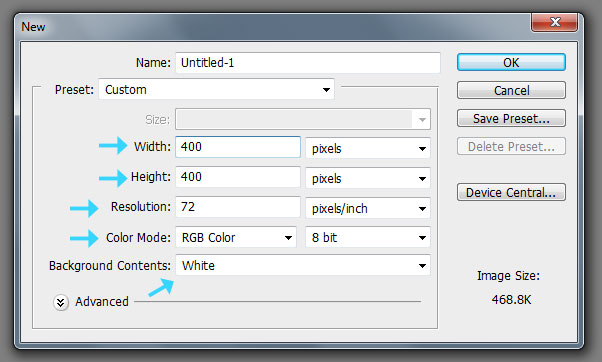Click the Cancel button
Screen dimensions: 602x362
coord(511,90)
